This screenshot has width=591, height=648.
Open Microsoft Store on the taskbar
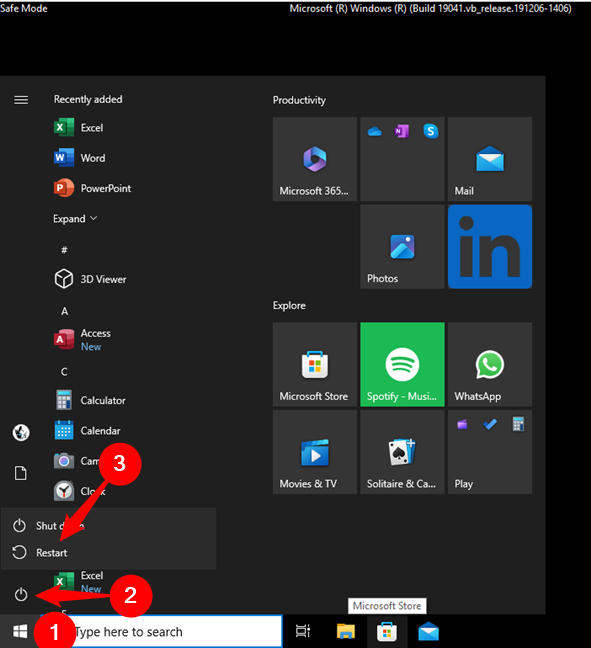pos(387,631)
